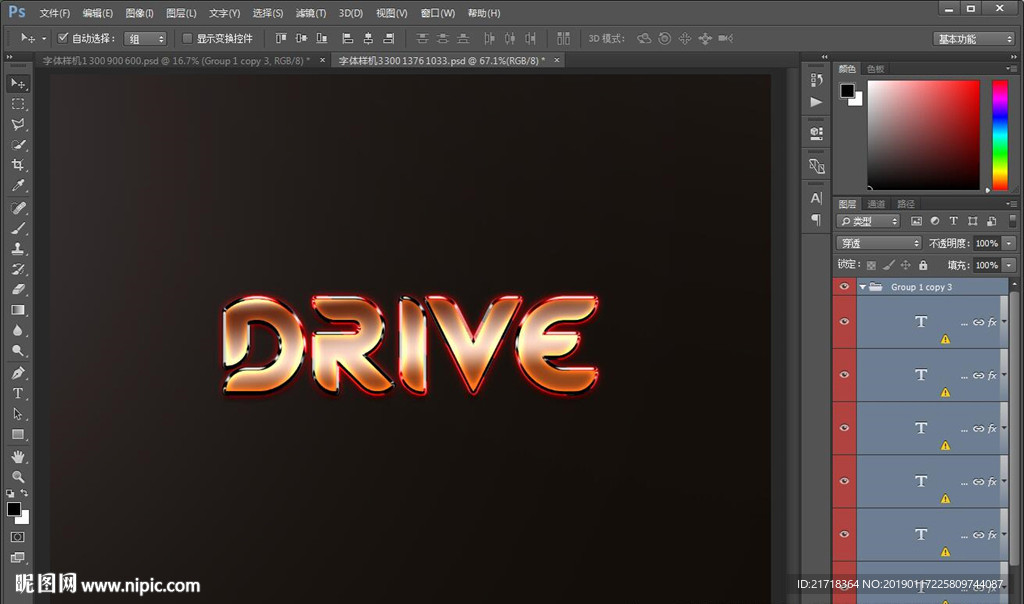Click the lock all padlock icon
Viewport: 1024px width, 604px height.
click(923, 265)
